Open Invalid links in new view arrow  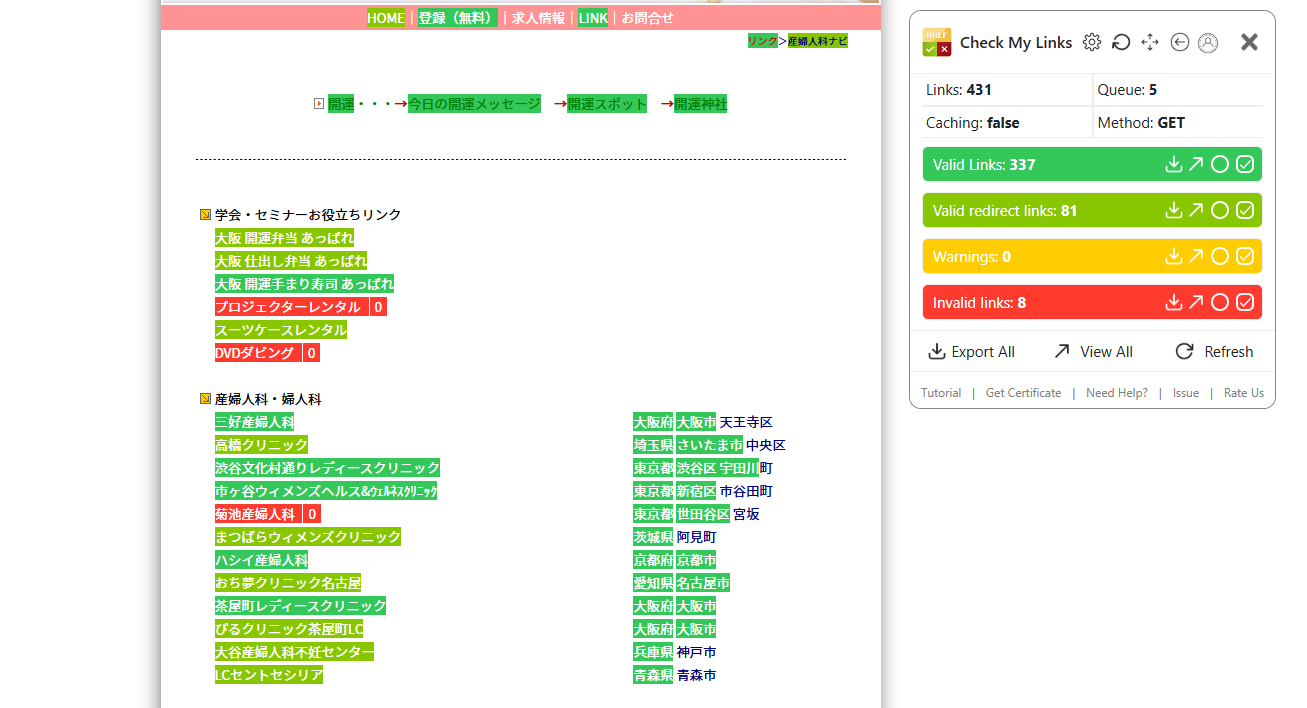click(x=1196, y=303)
